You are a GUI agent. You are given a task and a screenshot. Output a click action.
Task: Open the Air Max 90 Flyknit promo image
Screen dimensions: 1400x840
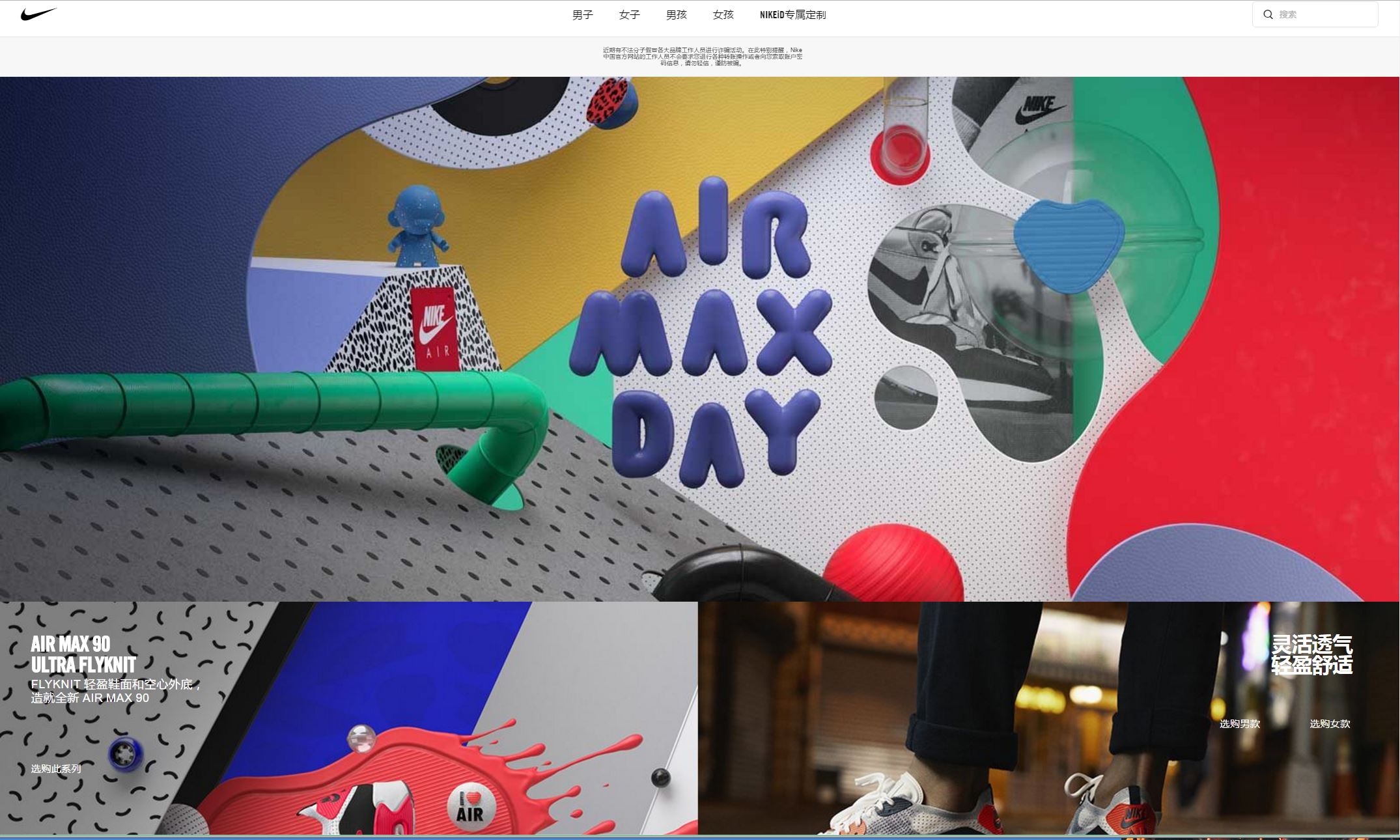coord(348,718)
